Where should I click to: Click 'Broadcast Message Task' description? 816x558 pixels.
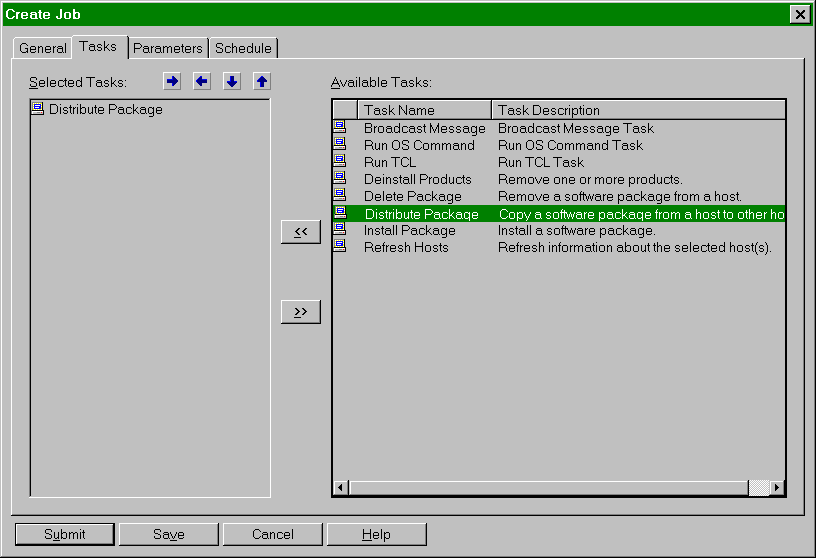[576, 128]
